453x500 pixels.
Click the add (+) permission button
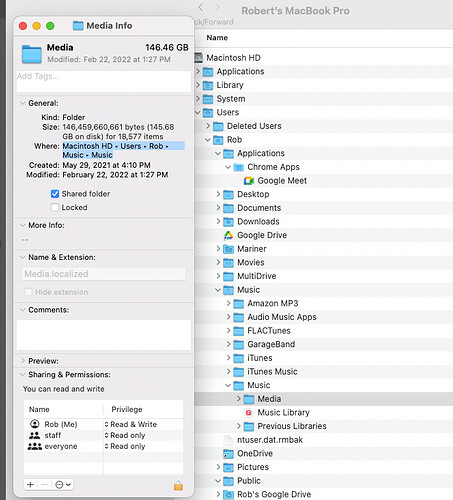[30, 485]
